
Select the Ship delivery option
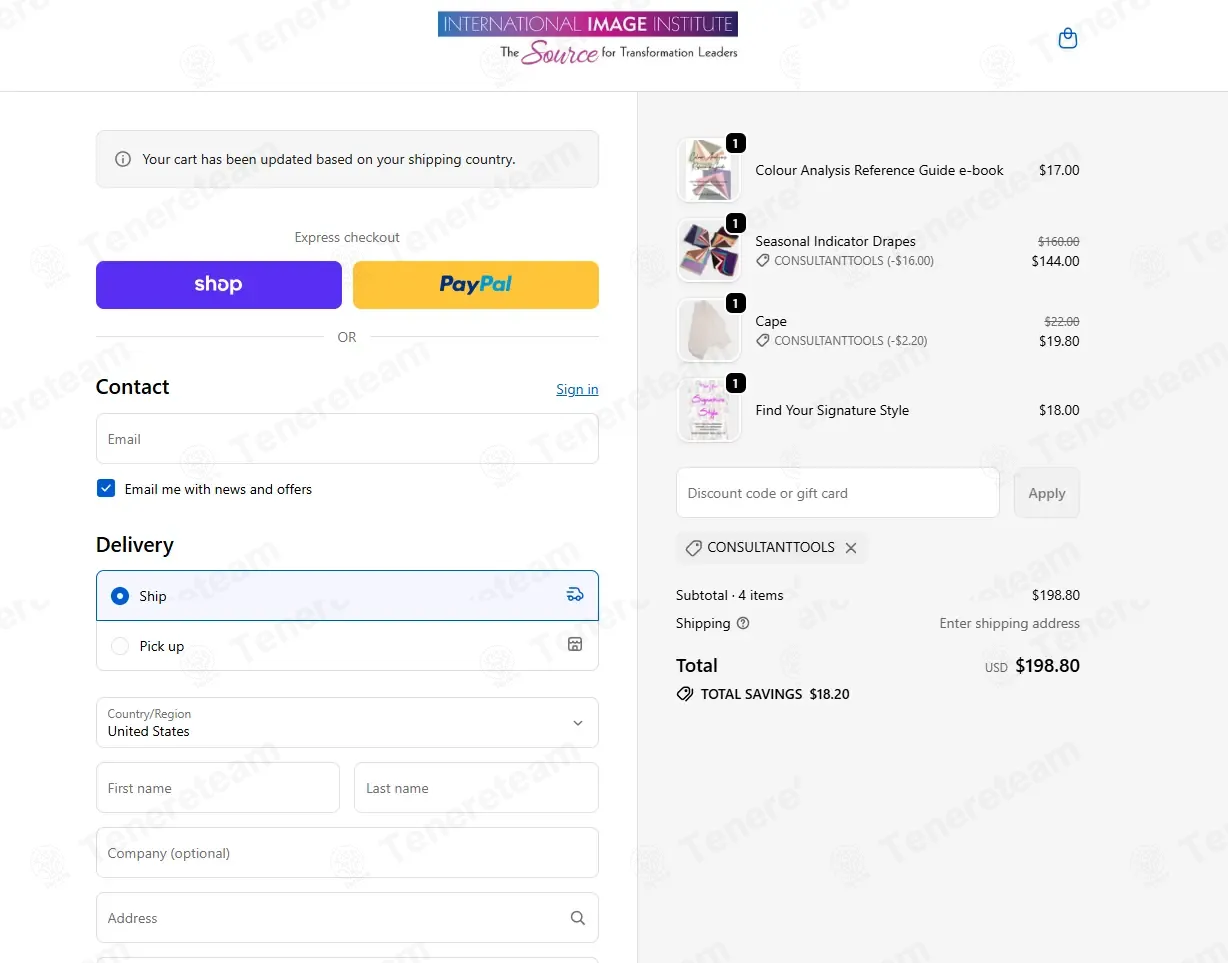coord(347,596)
